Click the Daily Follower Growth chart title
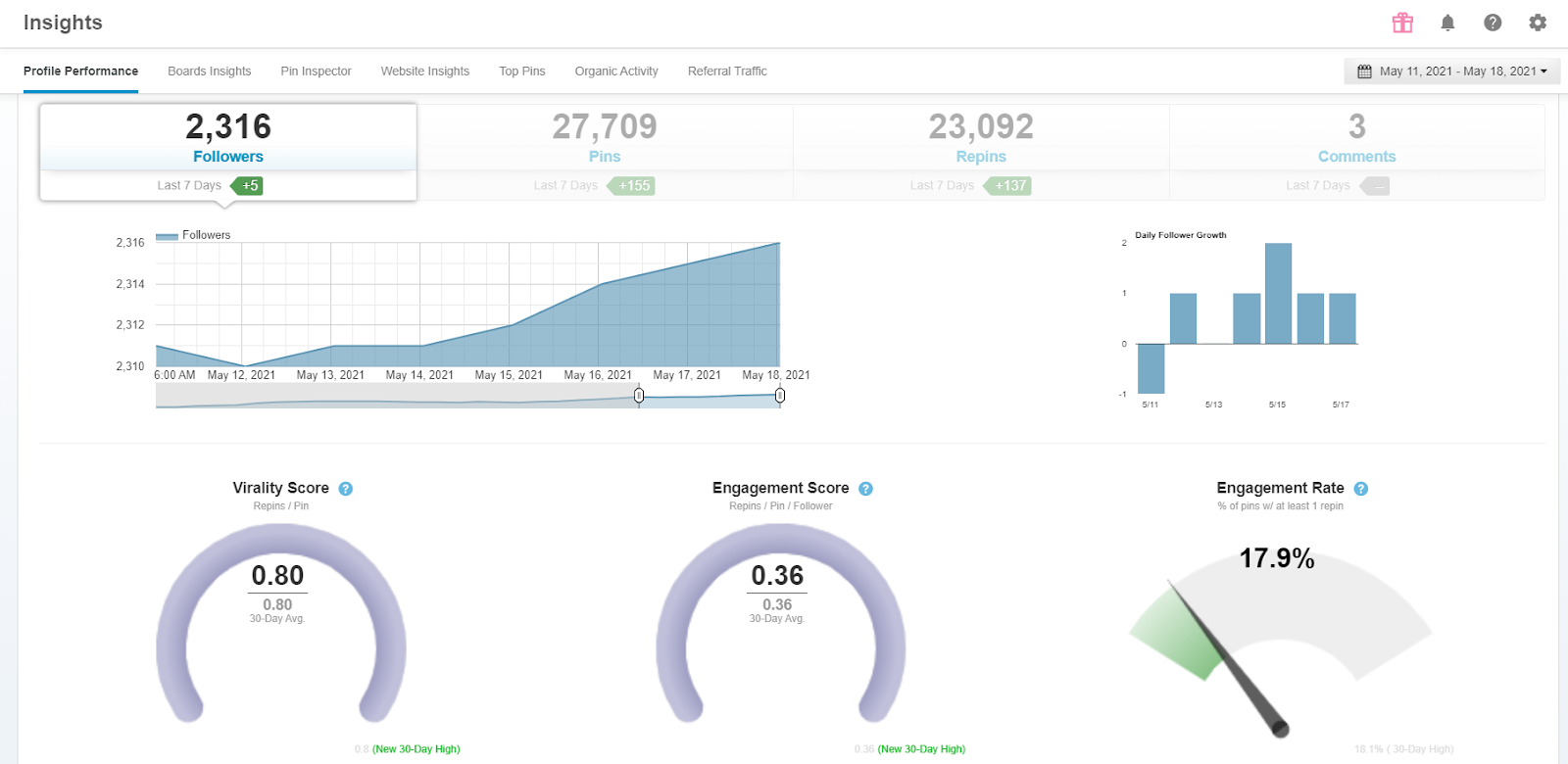The height and width of the screenshot is (764, 1568). [x=1181, y=235]
